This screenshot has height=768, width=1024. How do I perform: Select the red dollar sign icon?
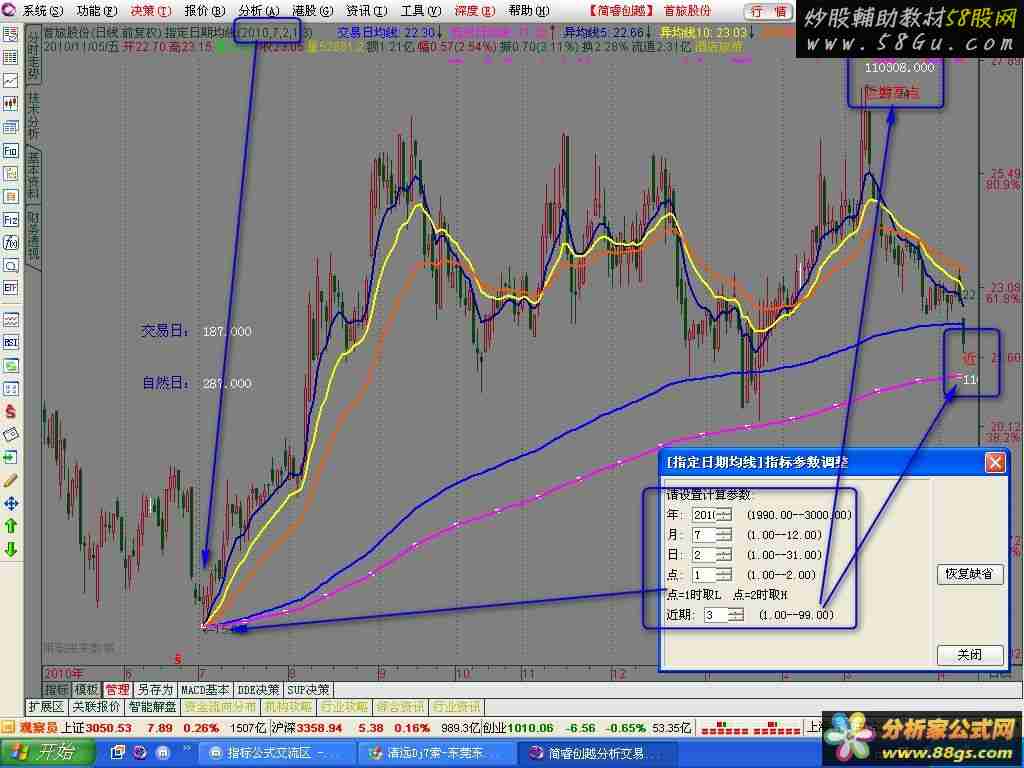click(10, 411)
